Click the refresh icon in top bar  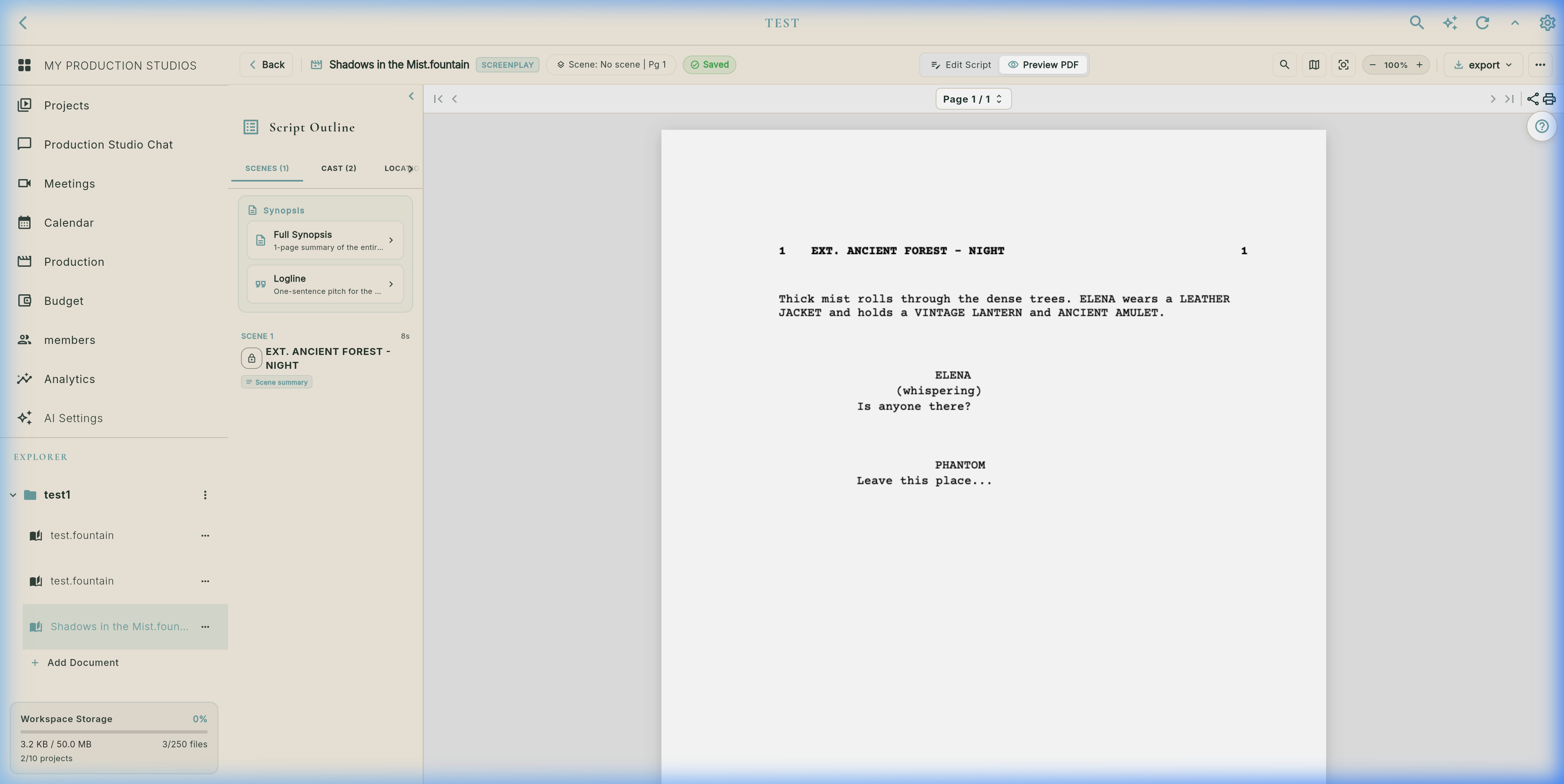pyautogui.click(x=1482, y=22)
